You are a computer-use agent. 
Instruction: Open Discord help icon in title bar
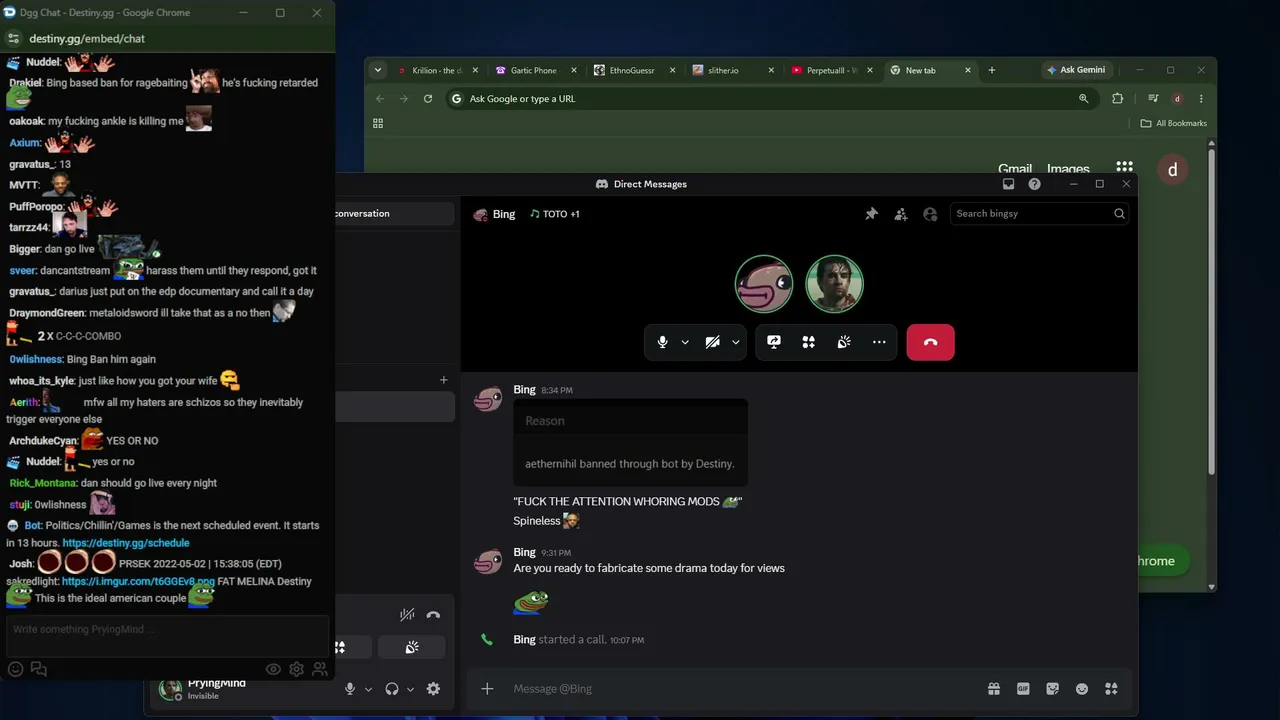[x=1034, y=184]
